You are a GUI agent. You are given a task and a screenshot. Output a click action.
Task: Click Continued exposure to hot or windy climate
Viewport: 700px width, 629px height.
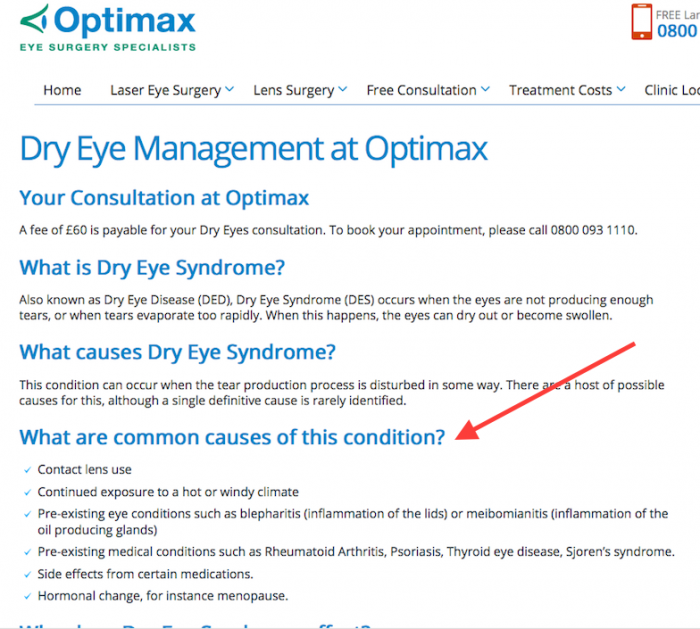(x=168, y=492)
